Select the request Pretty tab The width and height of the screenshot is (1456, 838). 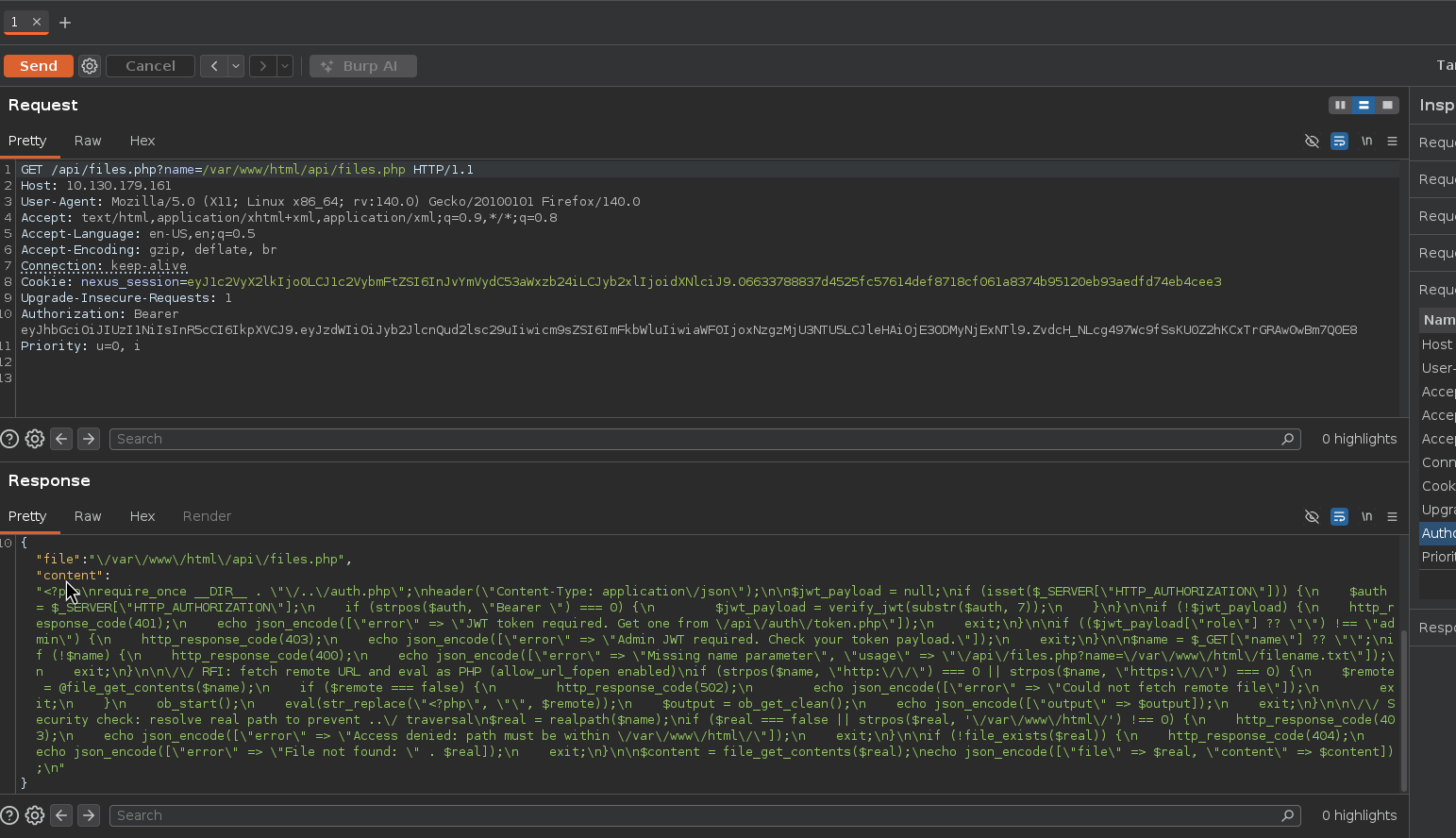coord(27,141)
